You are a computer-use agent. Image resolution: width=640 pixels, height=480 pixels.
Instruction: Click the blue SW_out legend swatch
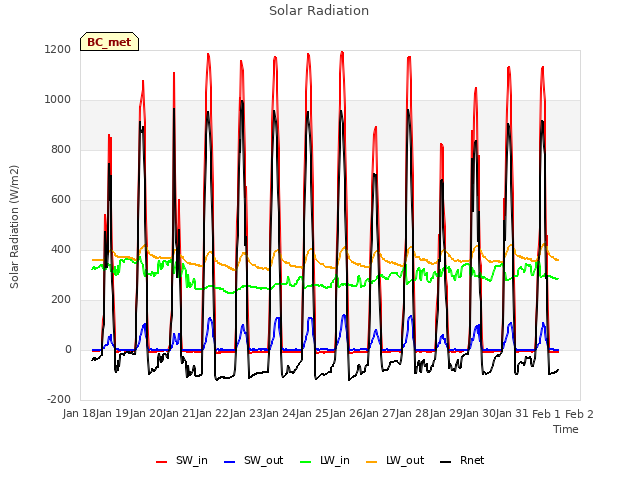tap(230, 462)
